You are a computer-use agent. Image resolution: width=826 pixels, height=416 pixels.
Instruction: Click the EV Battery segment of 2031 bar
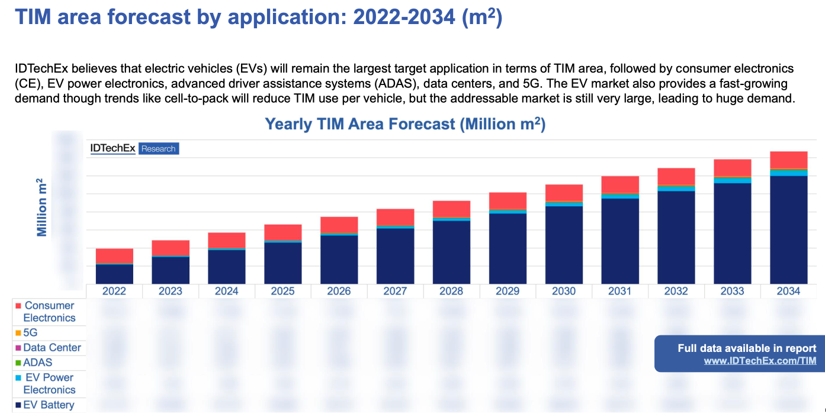[x=620, y=242]
